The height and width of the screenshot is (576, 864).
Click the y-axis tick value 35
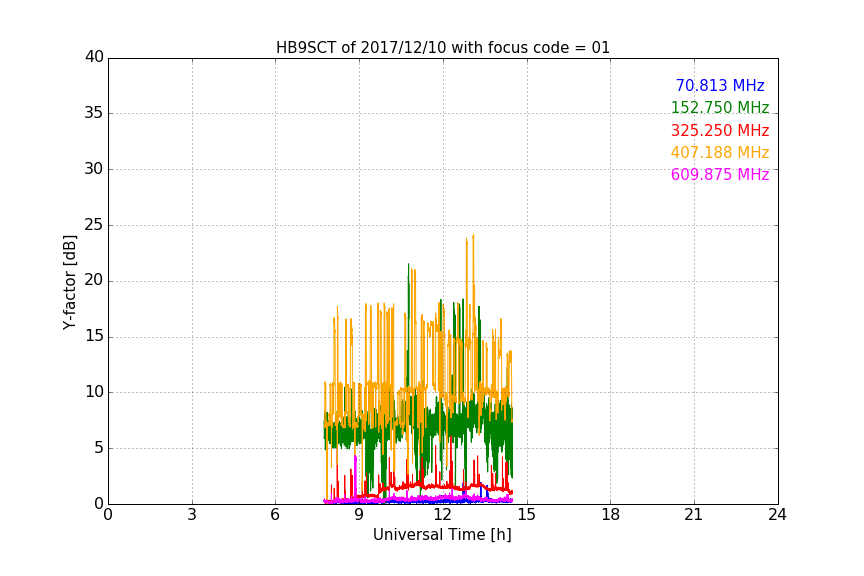(x=94, y=113)
